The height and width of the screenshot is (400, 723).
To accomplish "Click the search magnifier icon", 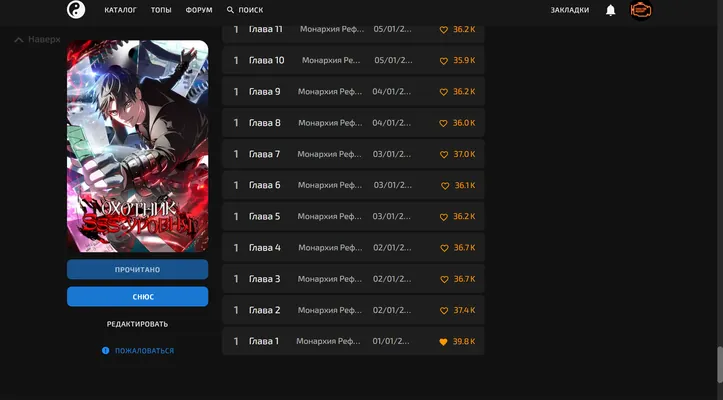I will coord(230,10).
